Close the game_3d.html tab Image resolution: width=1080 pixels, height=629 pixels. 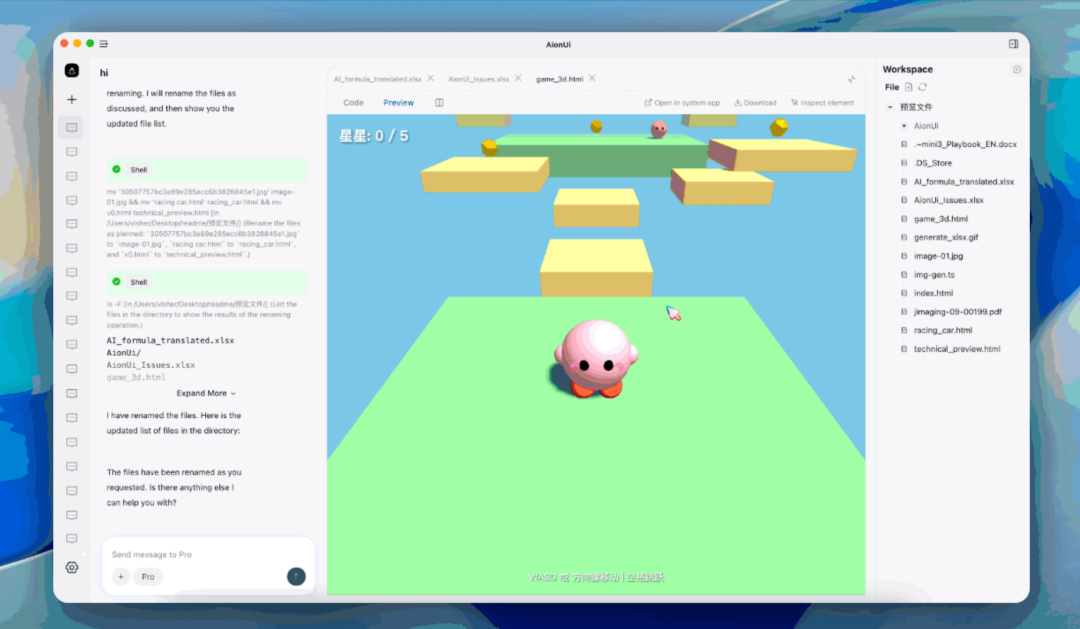pos(592,78)
